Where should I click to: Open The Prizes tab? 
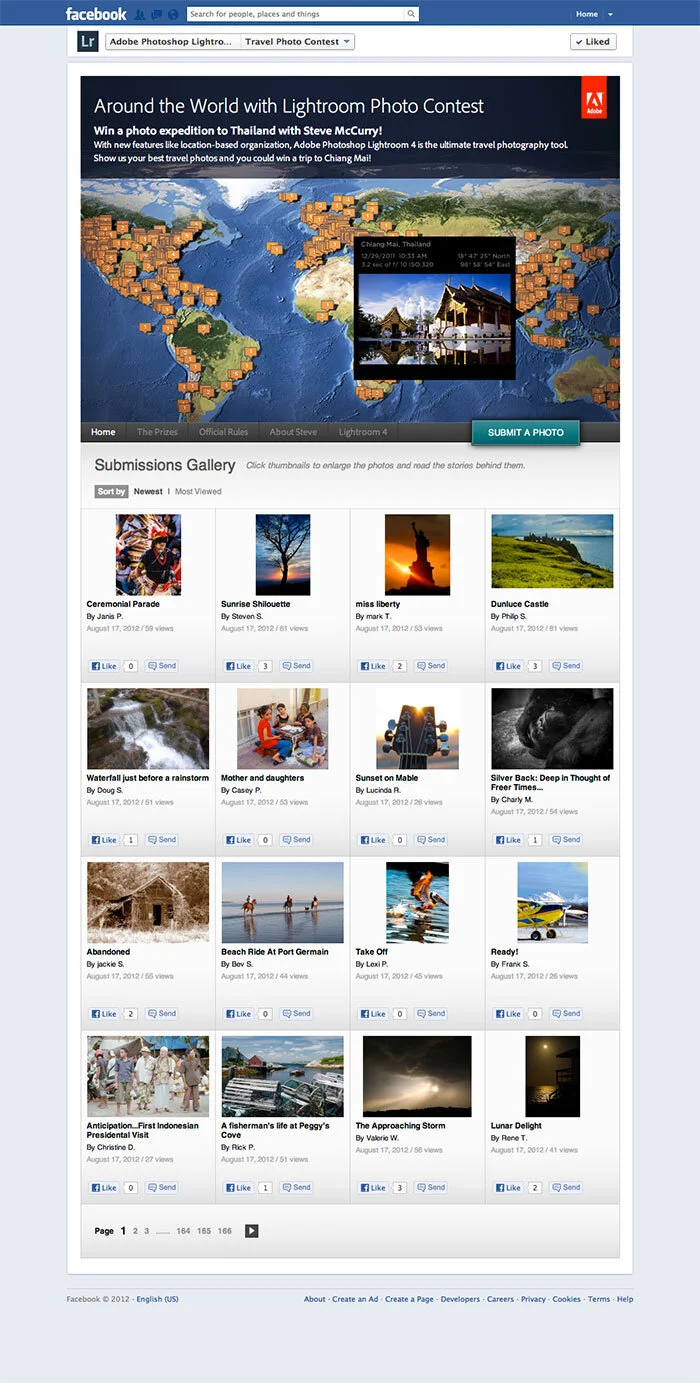(157, 432)
